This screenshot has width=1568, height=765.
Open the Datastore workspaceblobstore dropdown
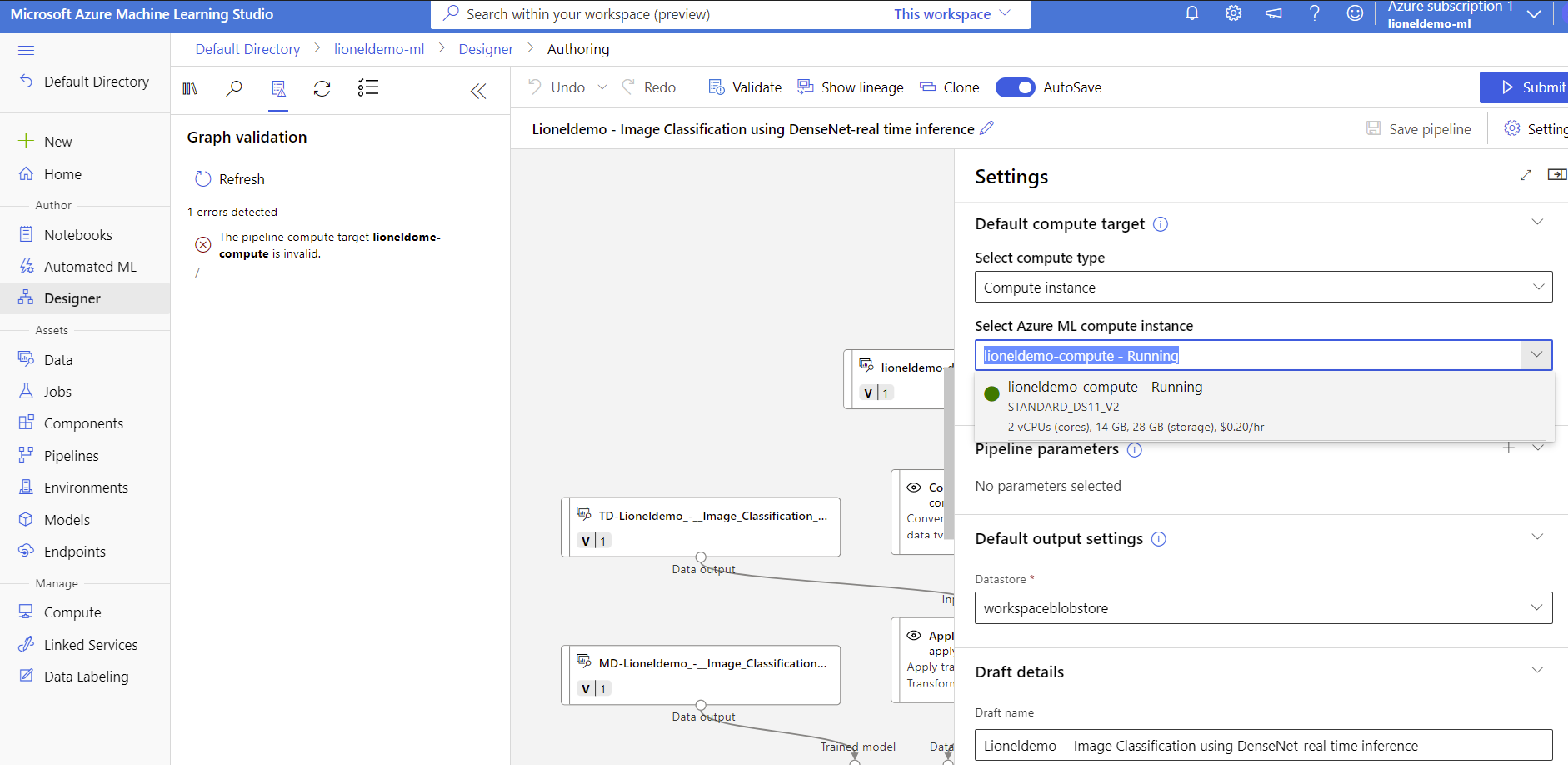tap(1264, 607)
